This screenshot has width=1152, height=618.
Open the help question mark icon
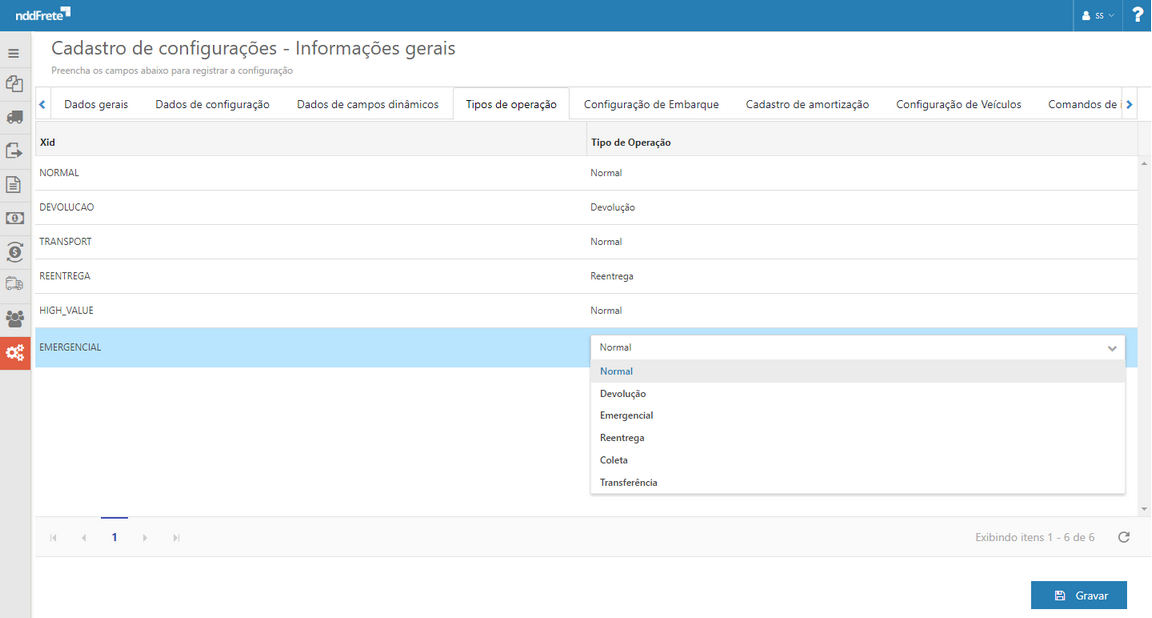(1137, 15)
